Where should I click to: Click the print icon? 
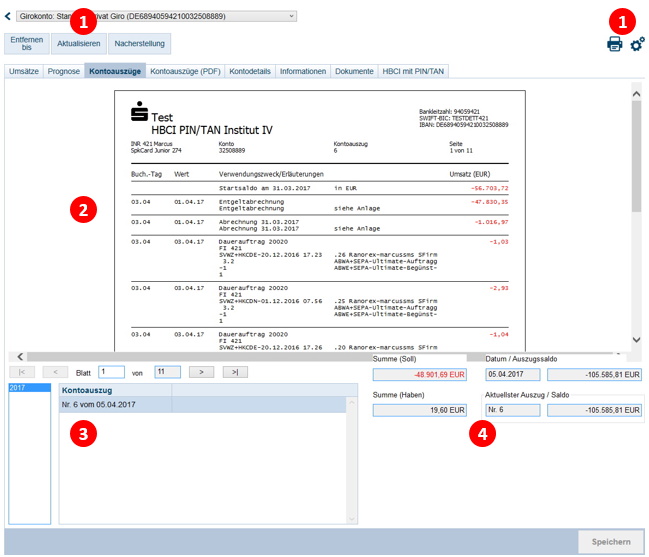coord(614,43)
